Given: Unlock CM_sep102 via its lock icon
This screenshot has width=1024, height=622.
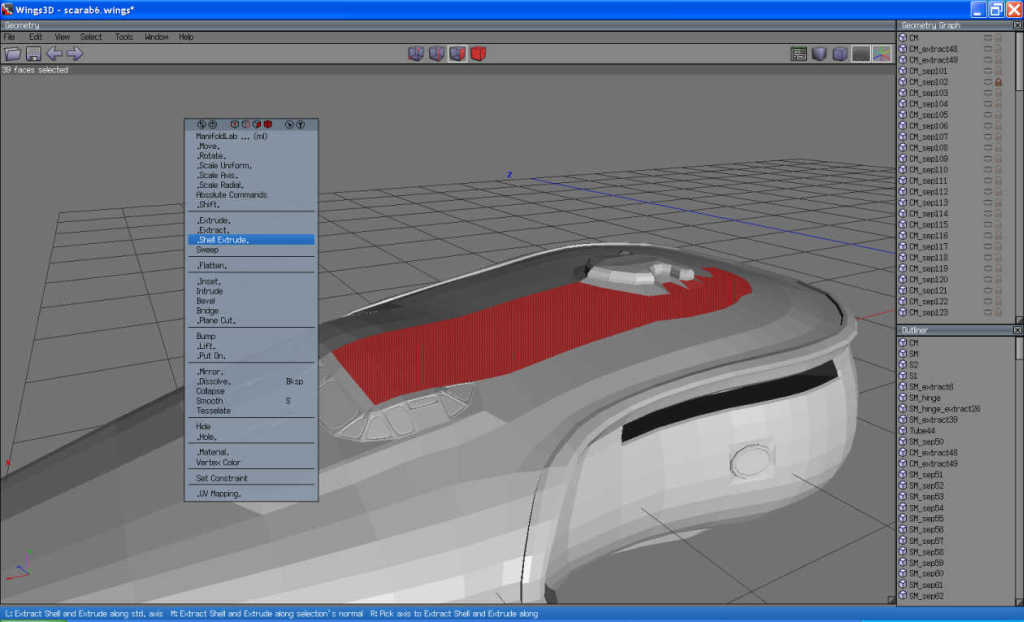Looking at the screenshot, I should tap(998, 82).
